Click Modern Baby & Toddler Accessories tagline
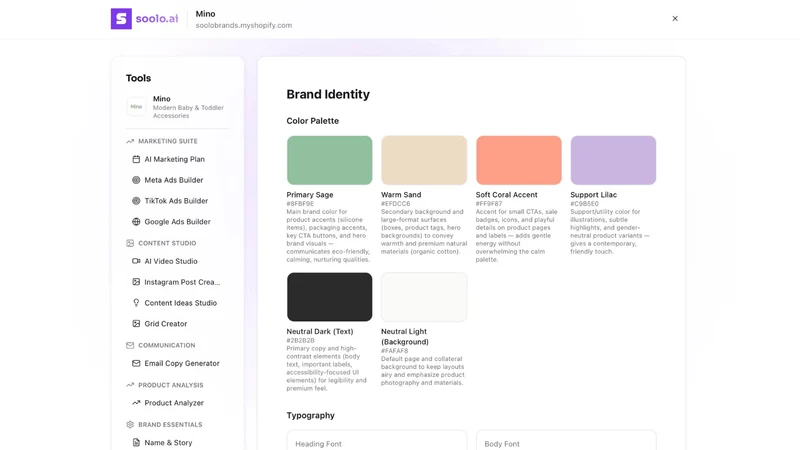This screenshot has height=450, width=800. [188, 112]
